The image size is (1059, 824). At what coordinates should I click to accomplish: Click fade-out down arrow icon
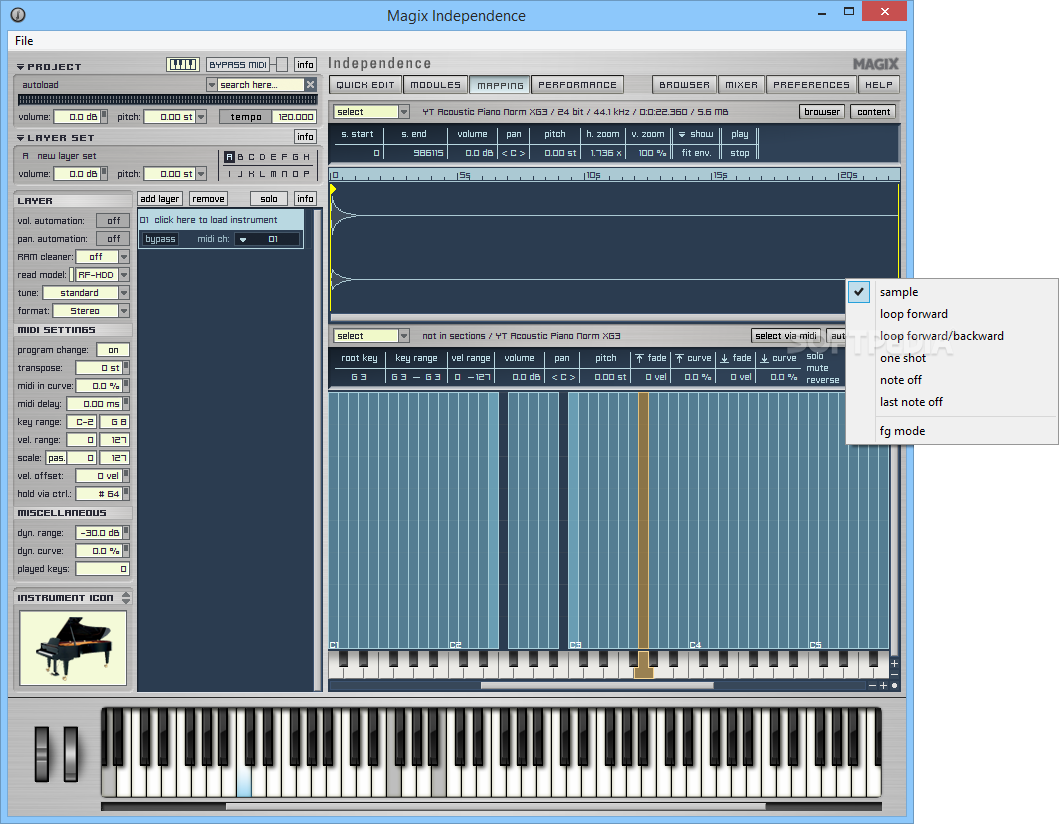point(725,359)
